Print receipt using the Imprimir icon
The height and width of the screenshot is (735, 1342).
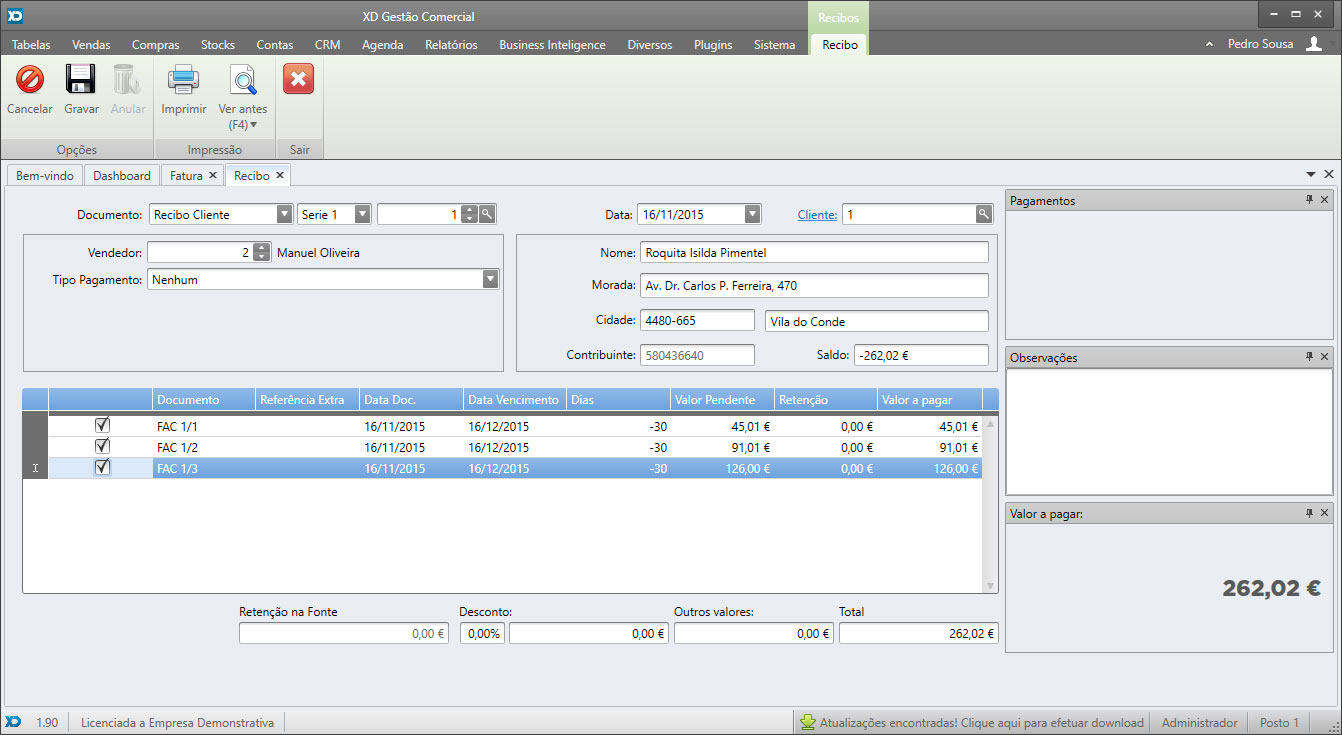(x=184, y=80)
